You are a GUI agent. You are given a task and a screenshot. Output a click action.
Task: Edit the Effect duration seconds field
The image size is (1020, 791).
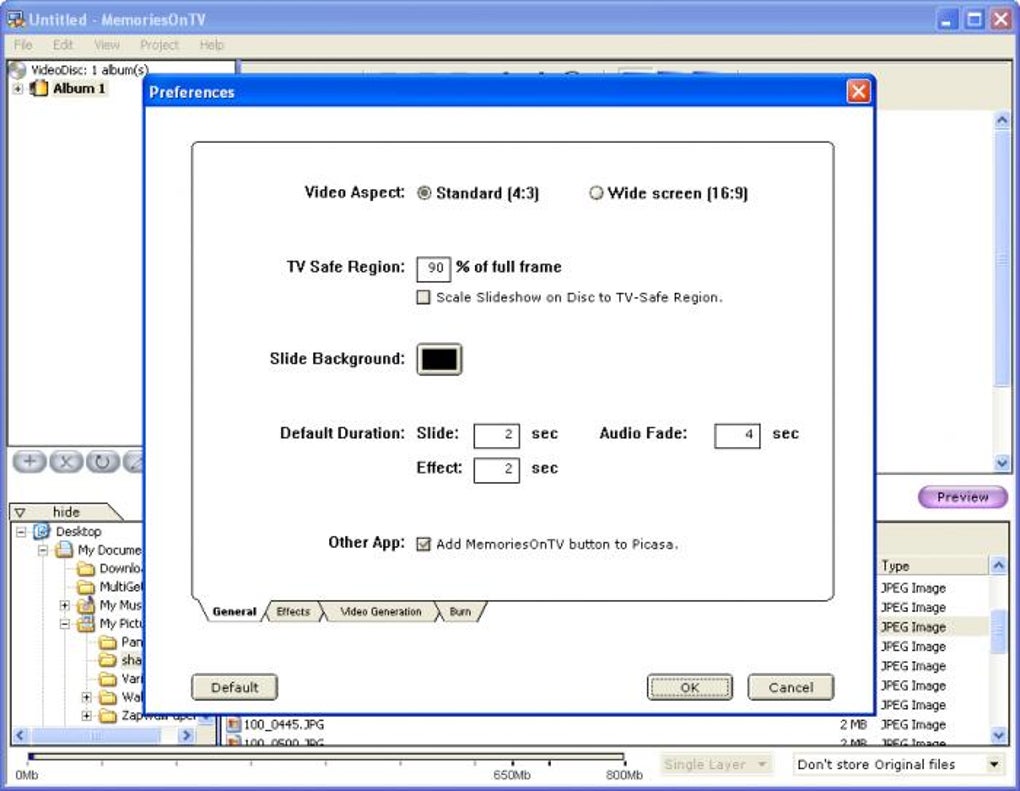(496, 470)
